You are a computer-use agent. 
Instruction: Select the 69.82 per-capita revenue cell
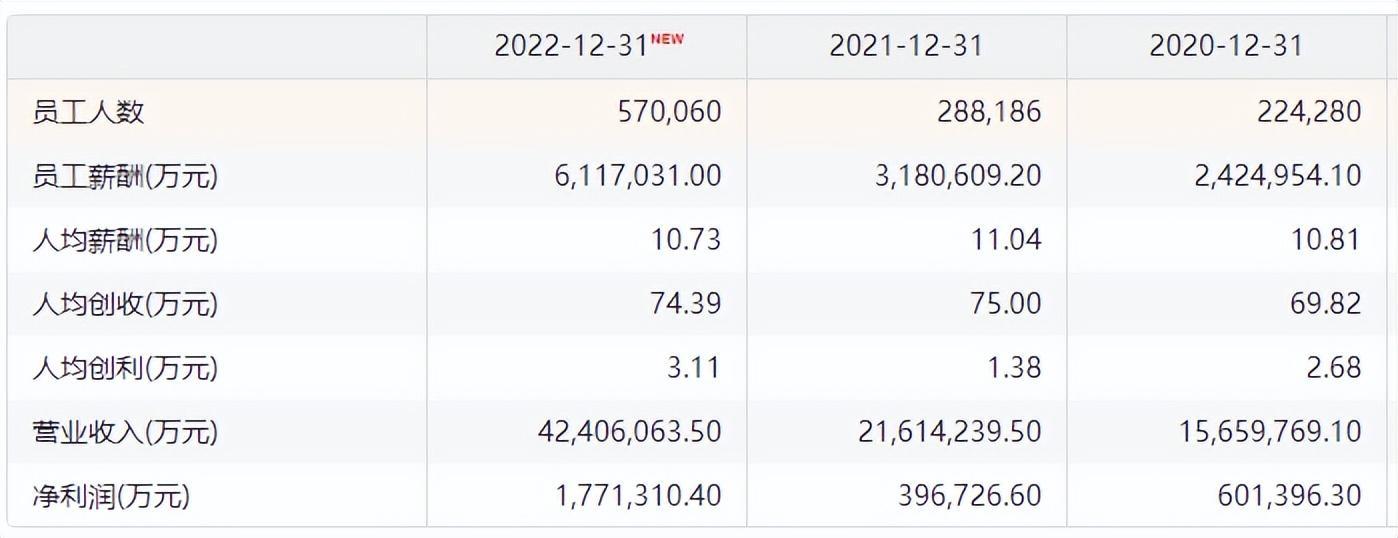pyautogui.click(x=1325, y=304)
